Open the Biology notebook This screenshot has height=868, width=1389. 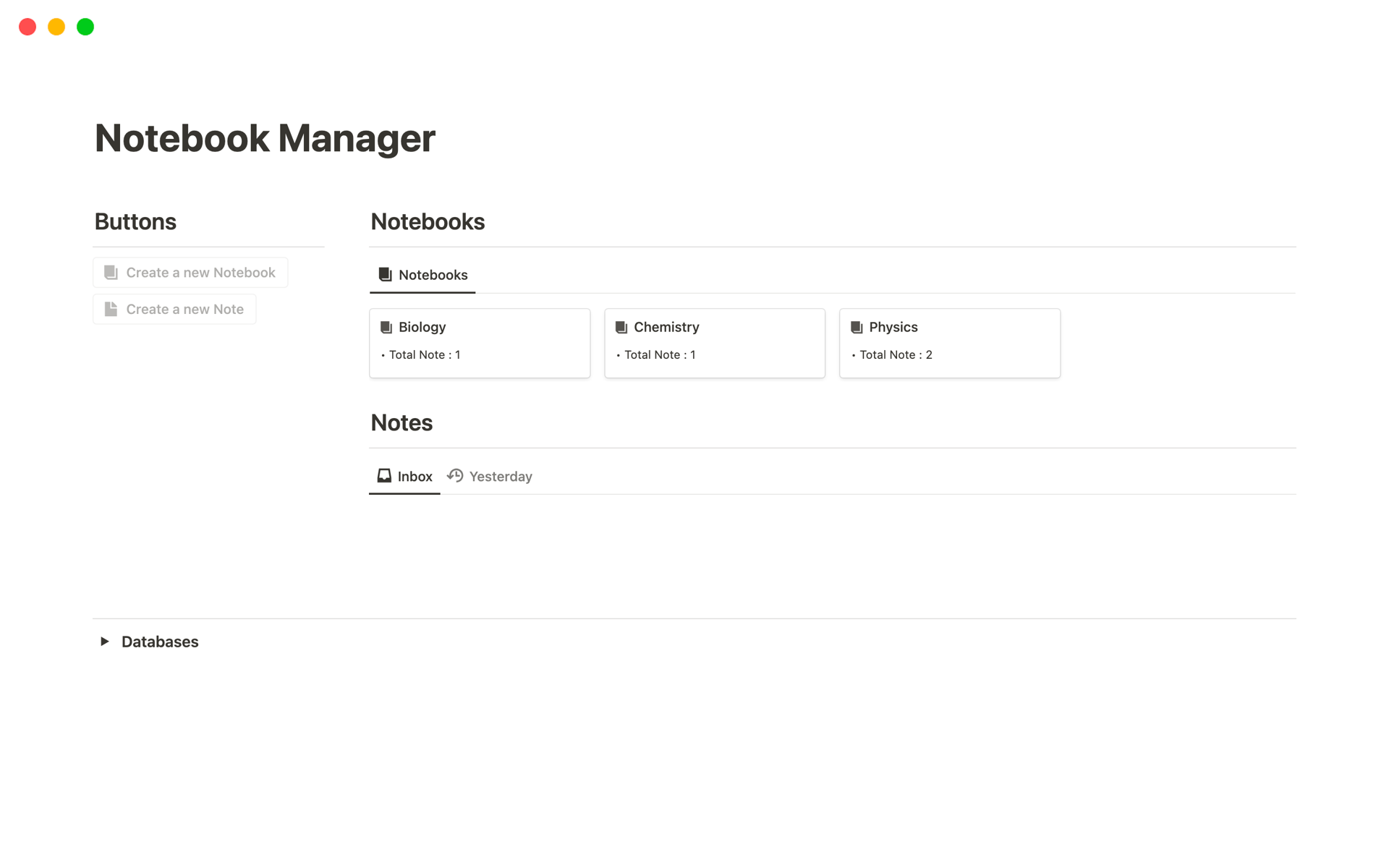tap(422, 327)
